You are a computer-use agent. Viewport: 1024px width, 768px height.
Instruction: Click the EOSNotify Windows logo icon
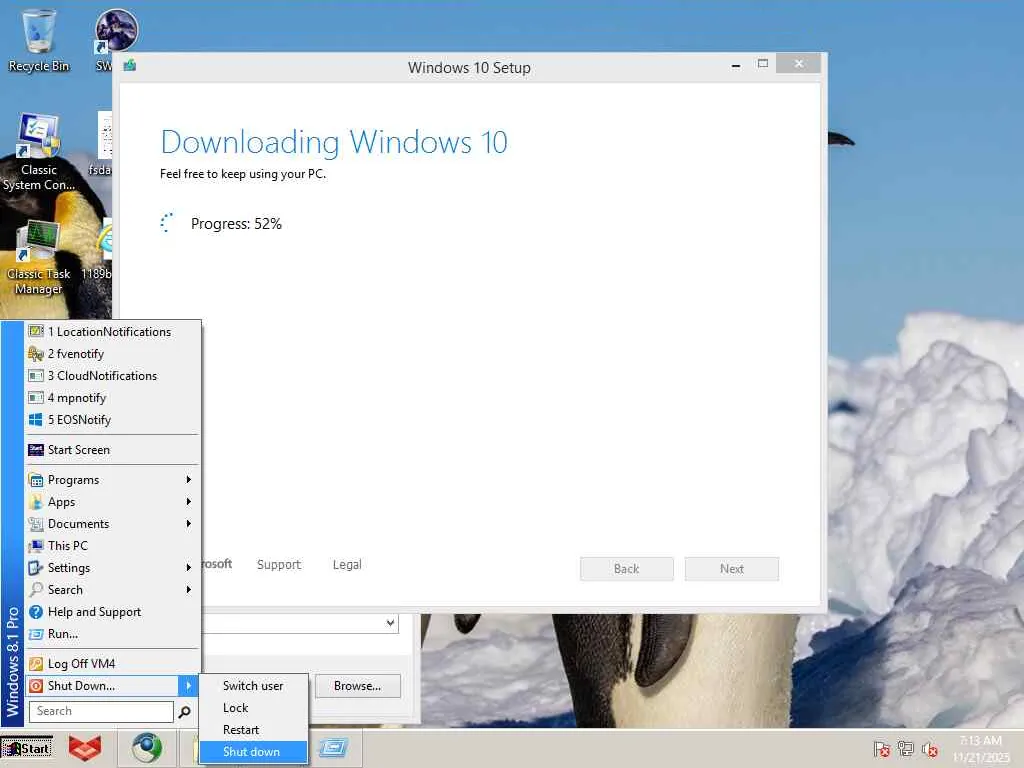36,420
